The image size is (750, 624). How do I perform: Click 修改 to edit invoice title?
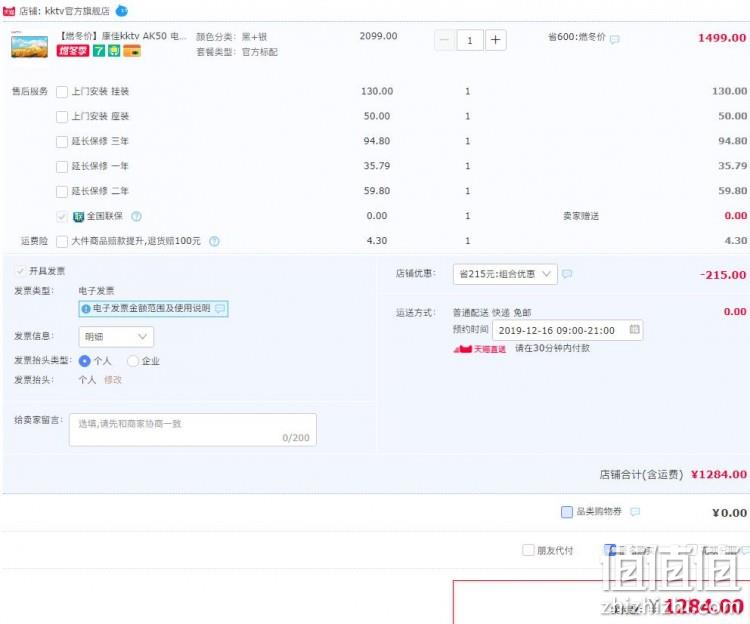pos(113,380)
